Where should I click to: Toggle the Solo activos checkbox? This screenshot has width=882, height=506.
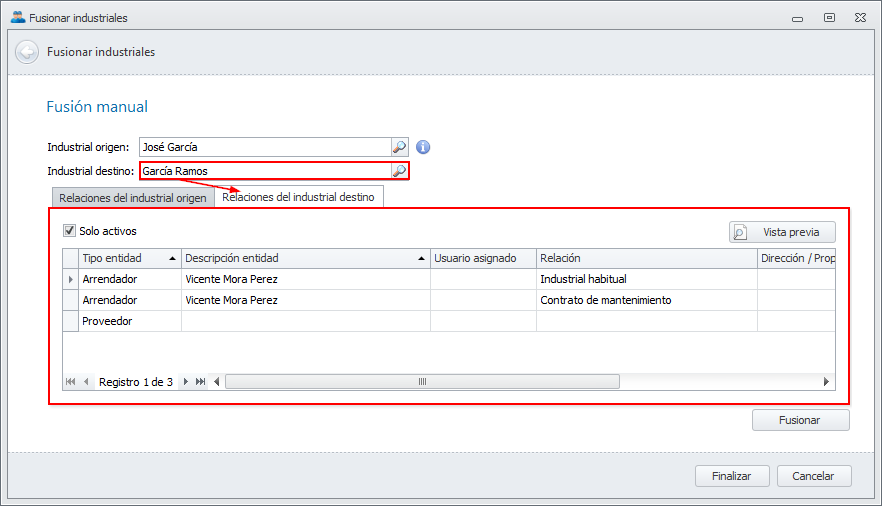[70, 231]
